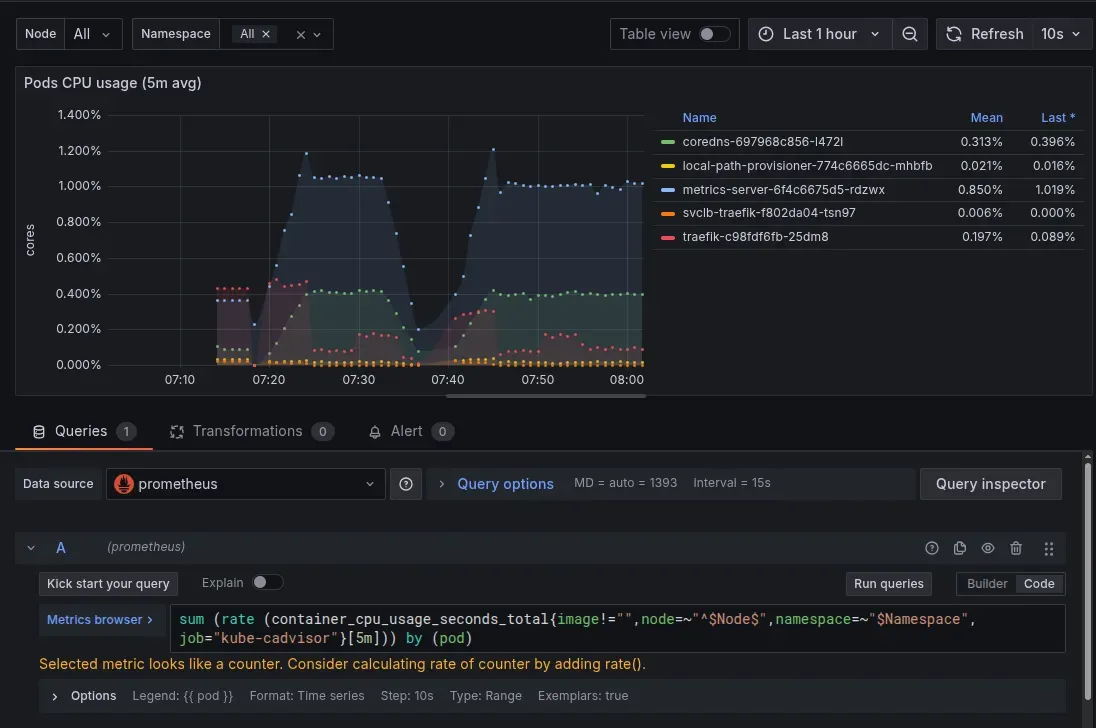Click the Alert bell icon

pyautogui.click(x=375, y=432)
